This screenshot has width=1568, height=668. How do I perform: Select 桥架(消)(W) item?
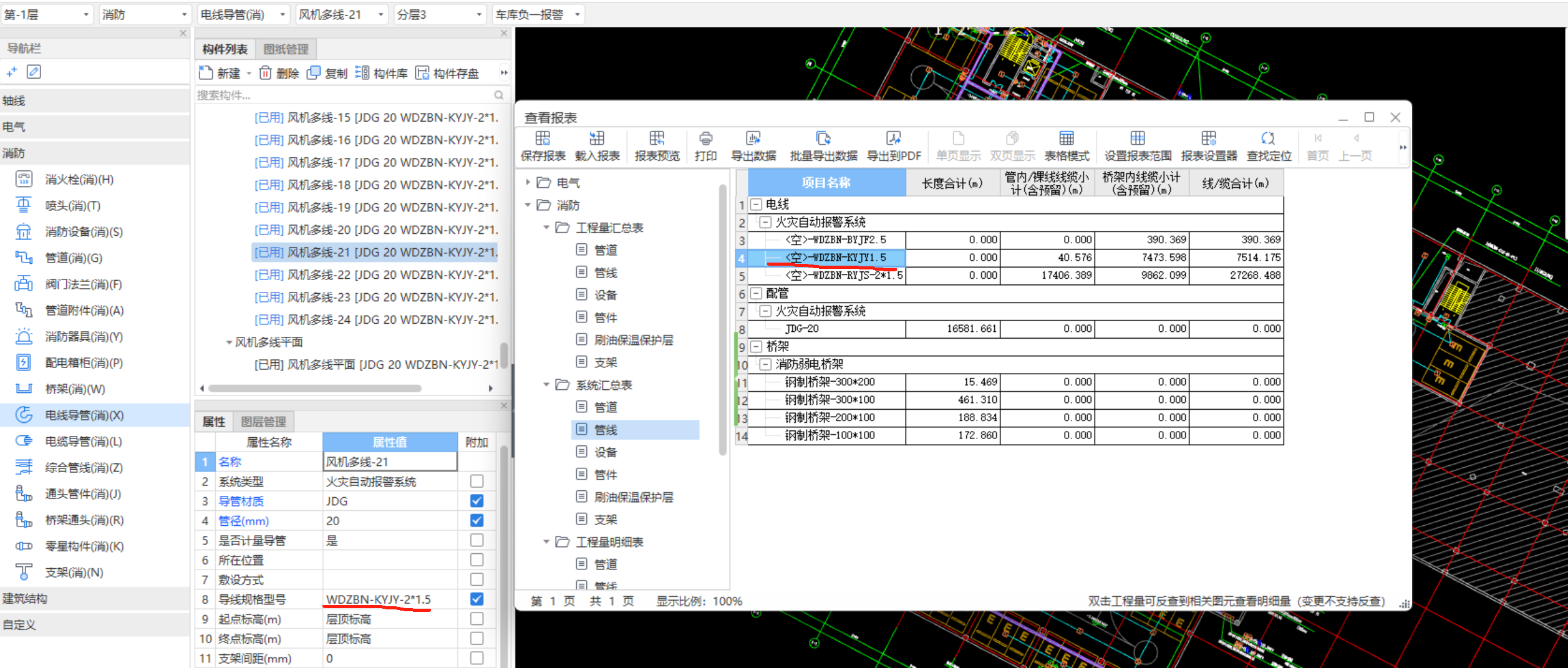click(75, 389)
